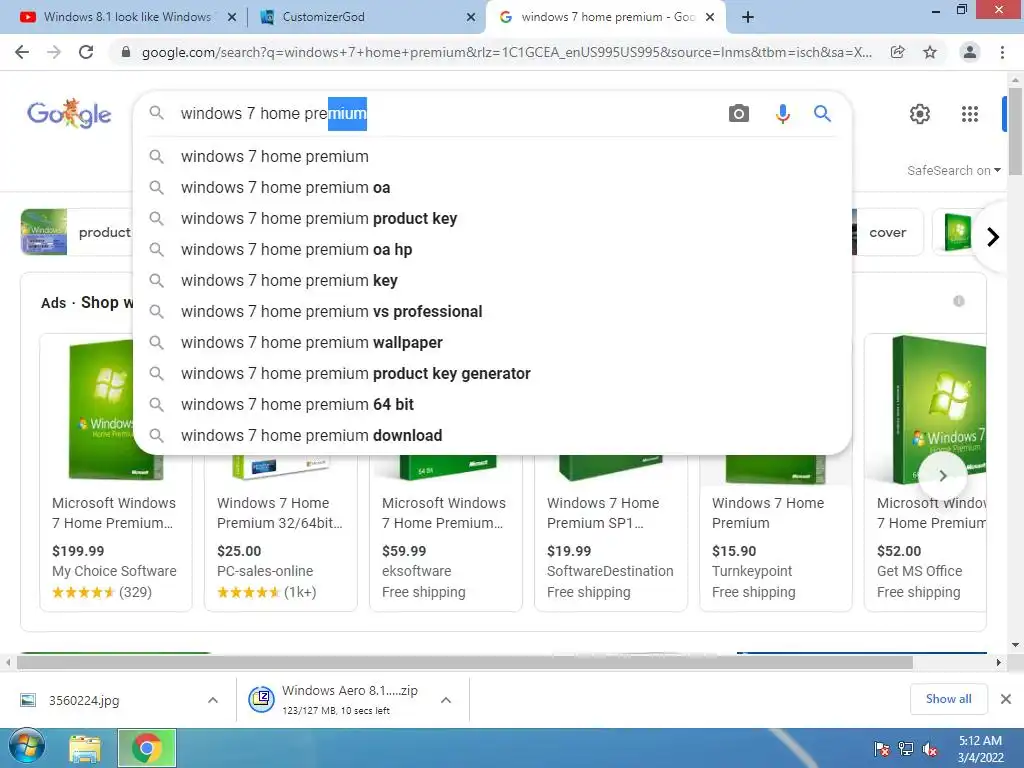Click the network tray icon
The image size is (1024, 768).
pyautogui.click(x=906, y=749)
